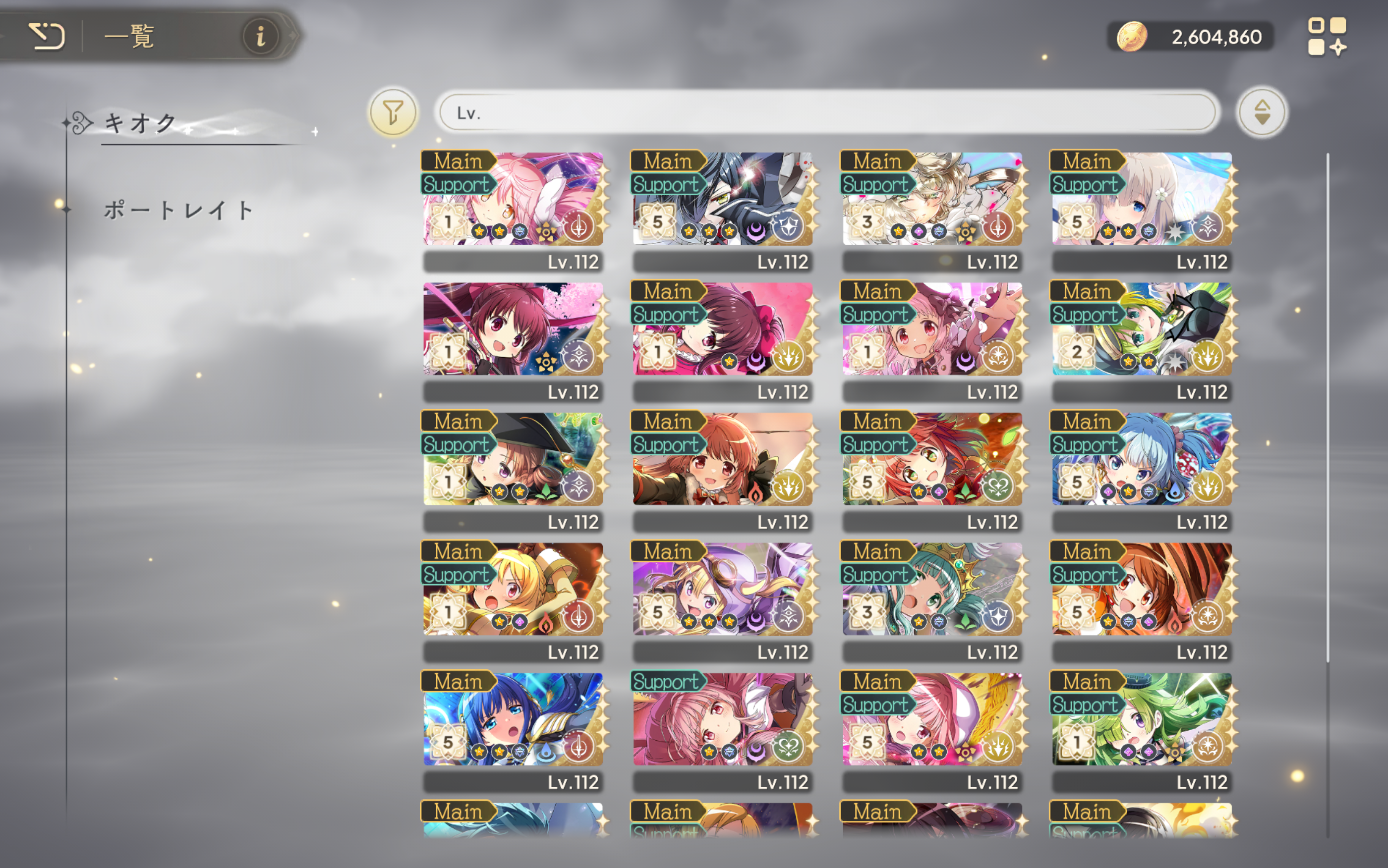Image resolution: width=1388 pixels, height=868 pixels.
Task: Open the info button beside 一覧
Action: pos(260,36)
